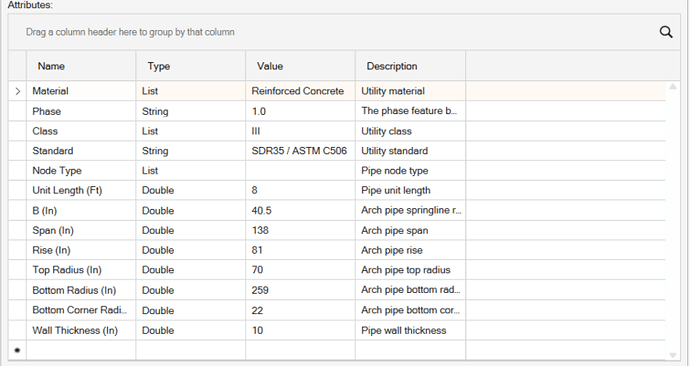Select the Material name cell
This screenshot has height=366, width=690.
[x=81, y=91]
